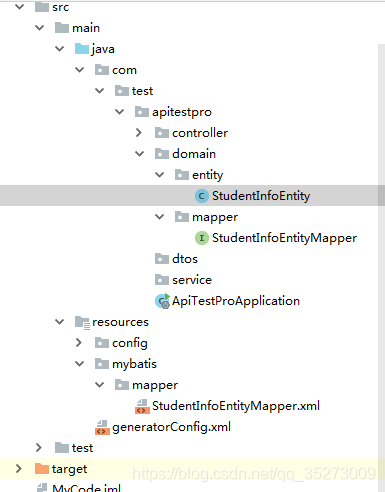This screenshot has width=385, height=492.
Task: Collapse the domain package chevron
Action: coord(140,154)
